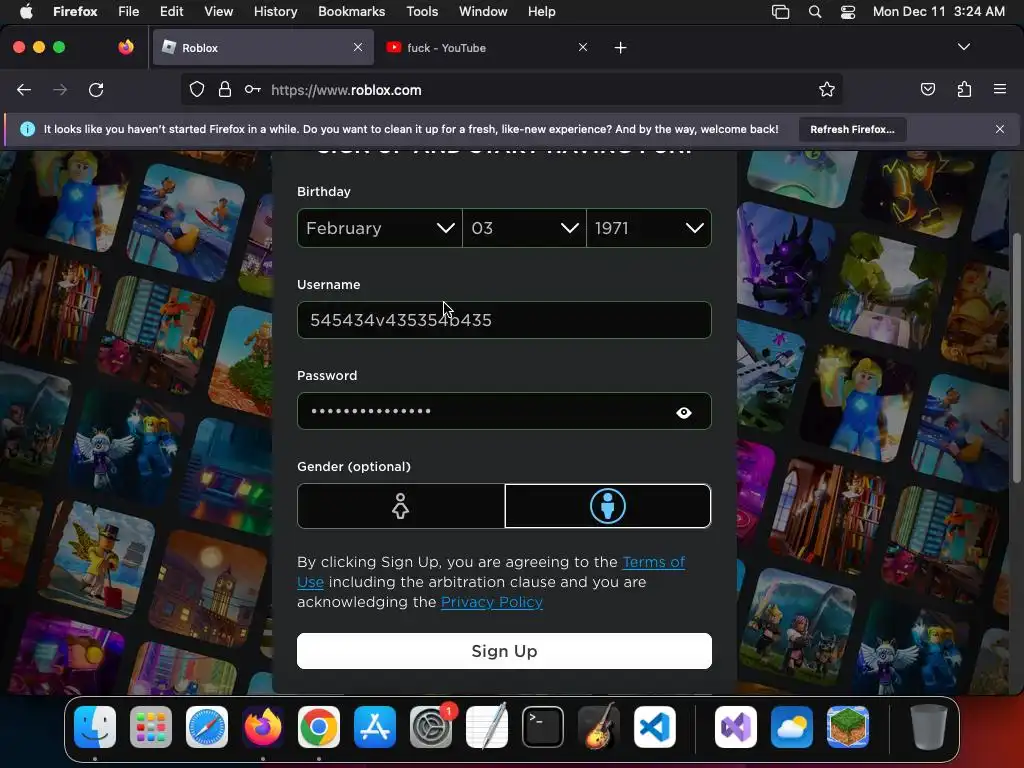The width and height of the screenshot is (1024, 768).
Task: Open the Privacy Policy link
Action: [x=492, y=602]
